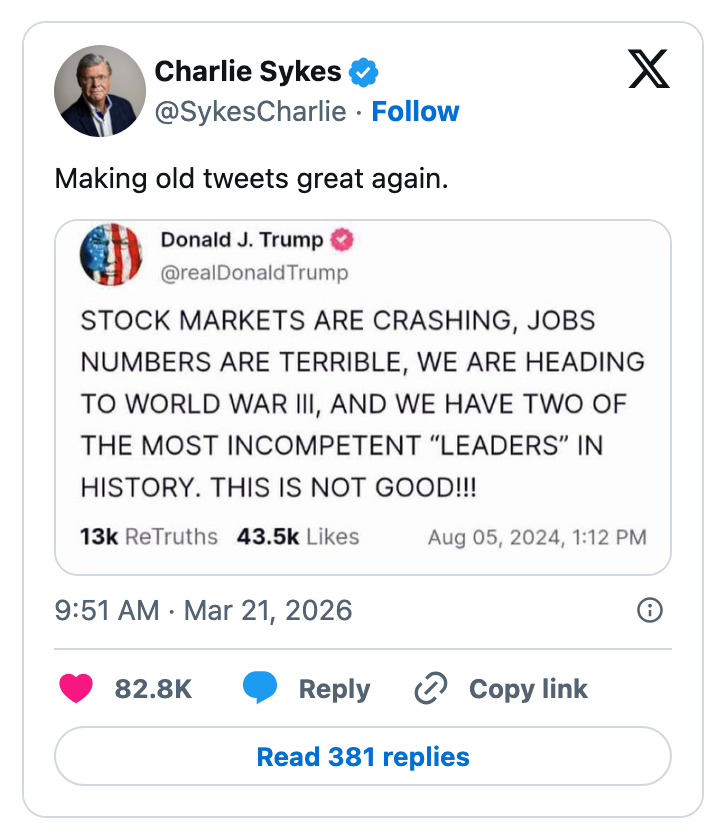
Task: Open Donald J. Trump's flag avatar
Action: click(111, 255)
